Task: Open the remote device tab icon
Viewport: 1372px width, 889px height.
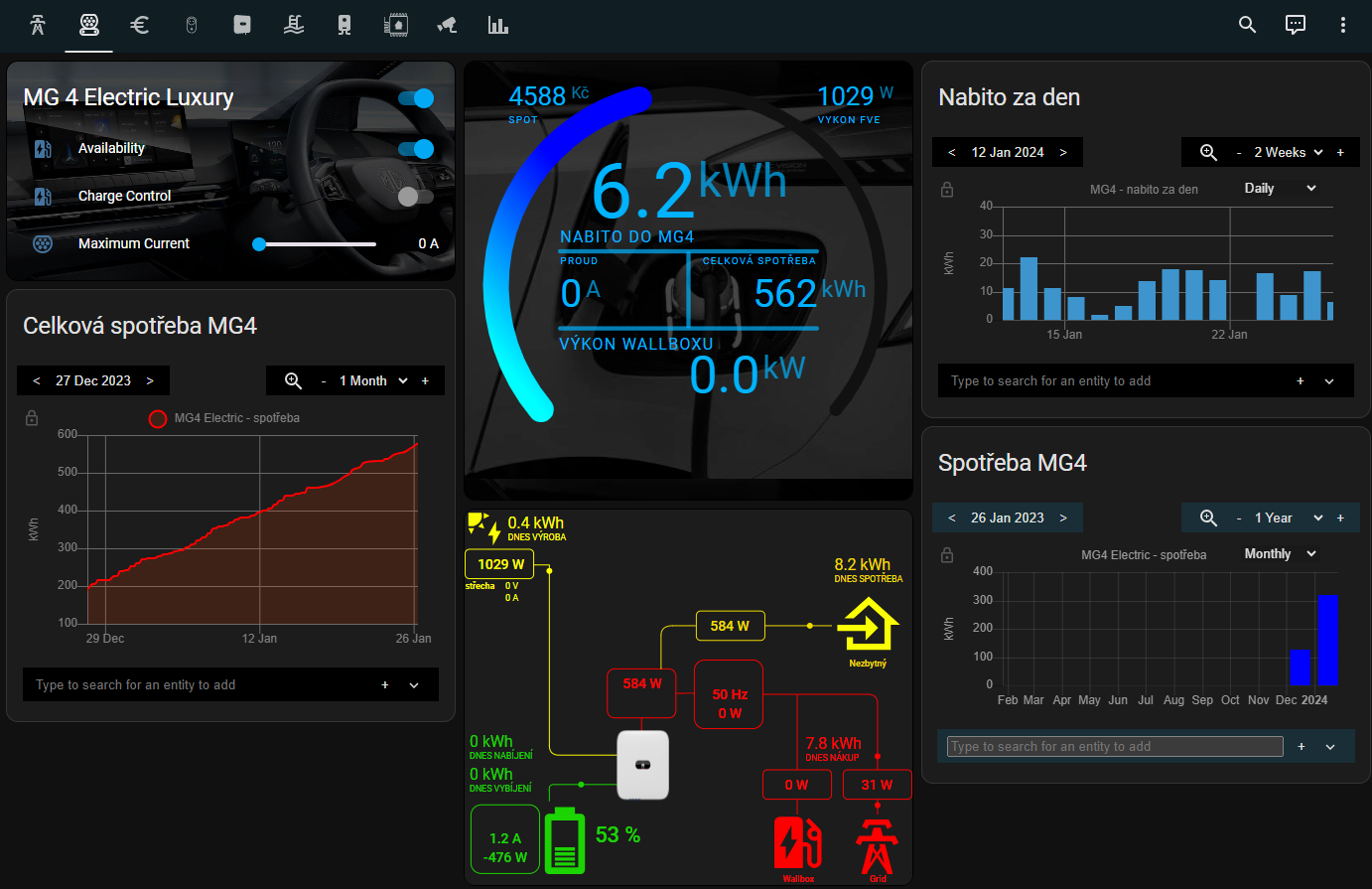Action: [x=192, y=25]
